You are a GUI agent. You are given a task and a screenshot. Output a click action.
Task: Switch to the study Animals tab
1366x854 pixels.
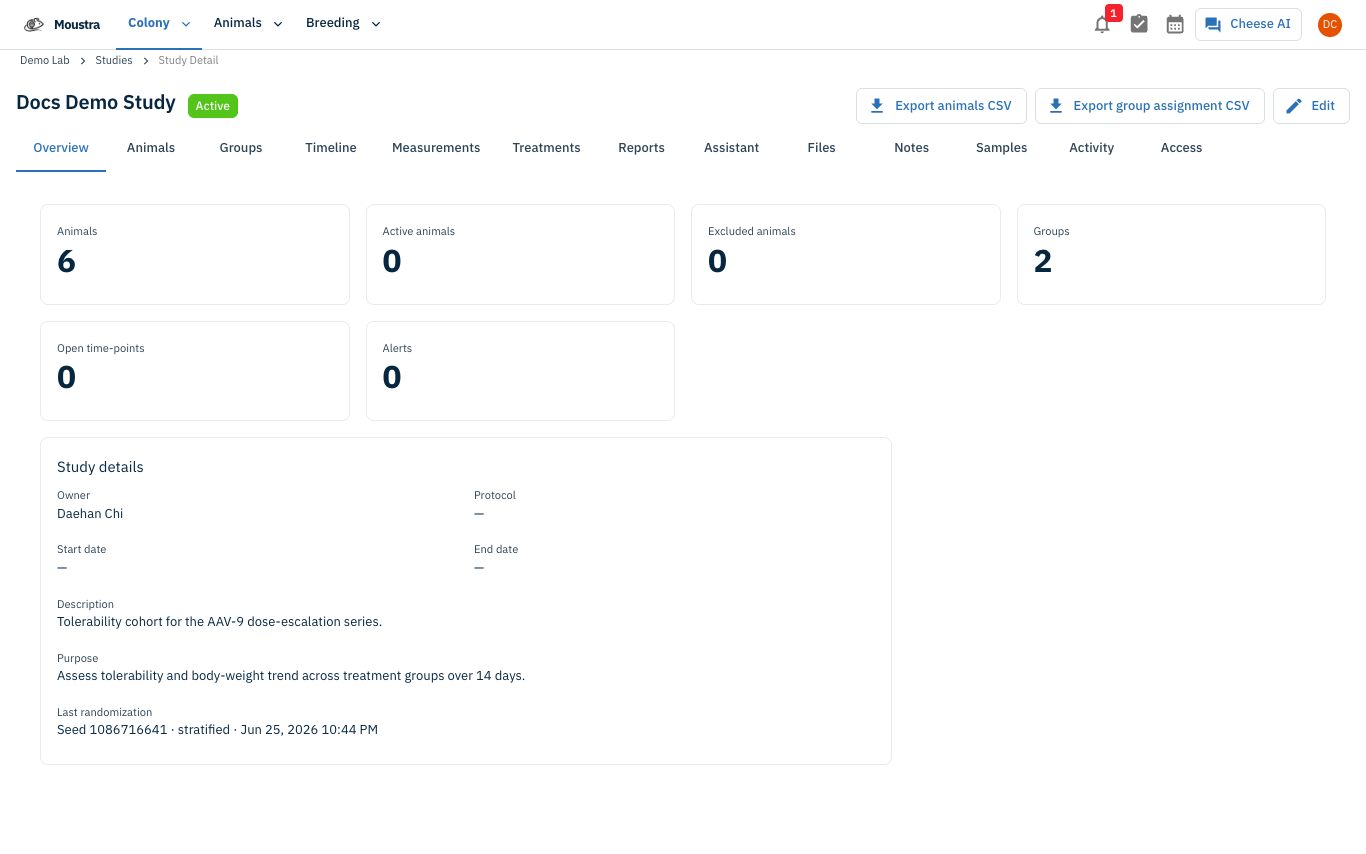[151, 148]
